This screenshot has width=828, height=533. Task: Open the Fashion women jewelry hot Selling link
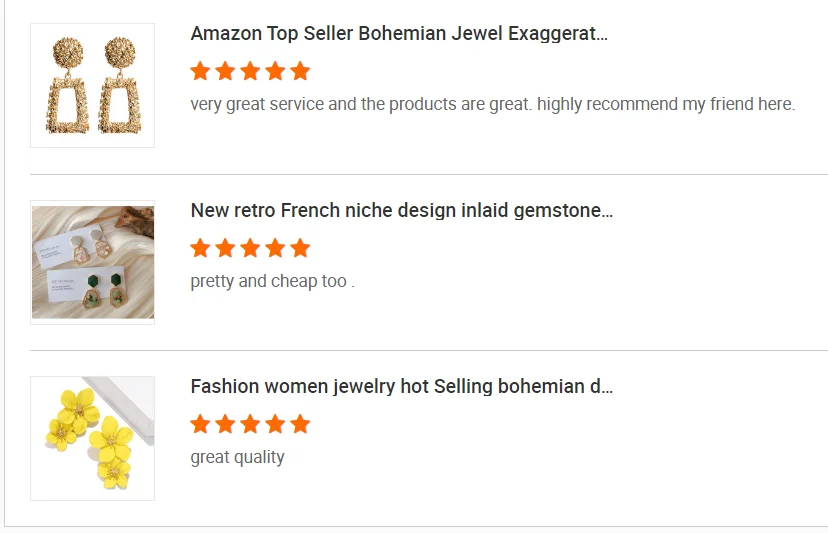coord(401,386)
